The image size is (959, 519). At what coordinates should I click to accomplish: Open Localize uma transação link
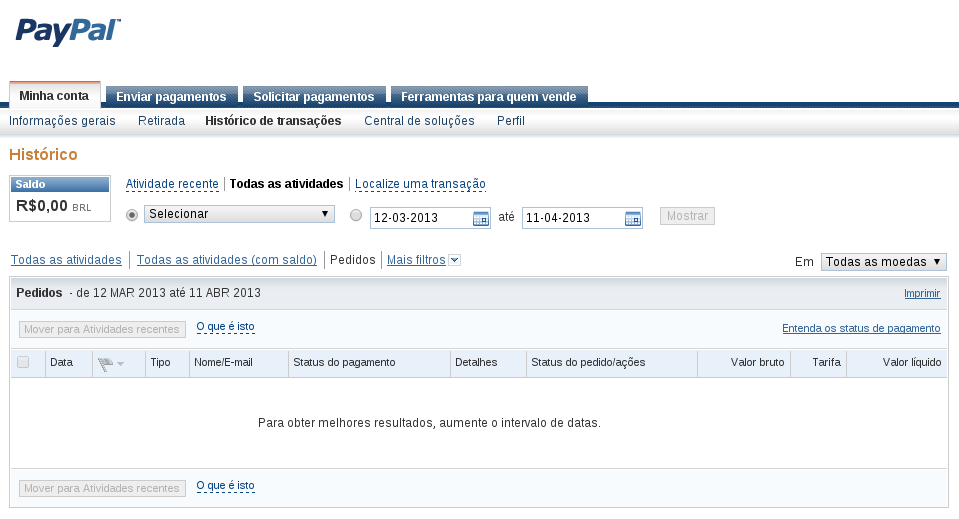420,184
